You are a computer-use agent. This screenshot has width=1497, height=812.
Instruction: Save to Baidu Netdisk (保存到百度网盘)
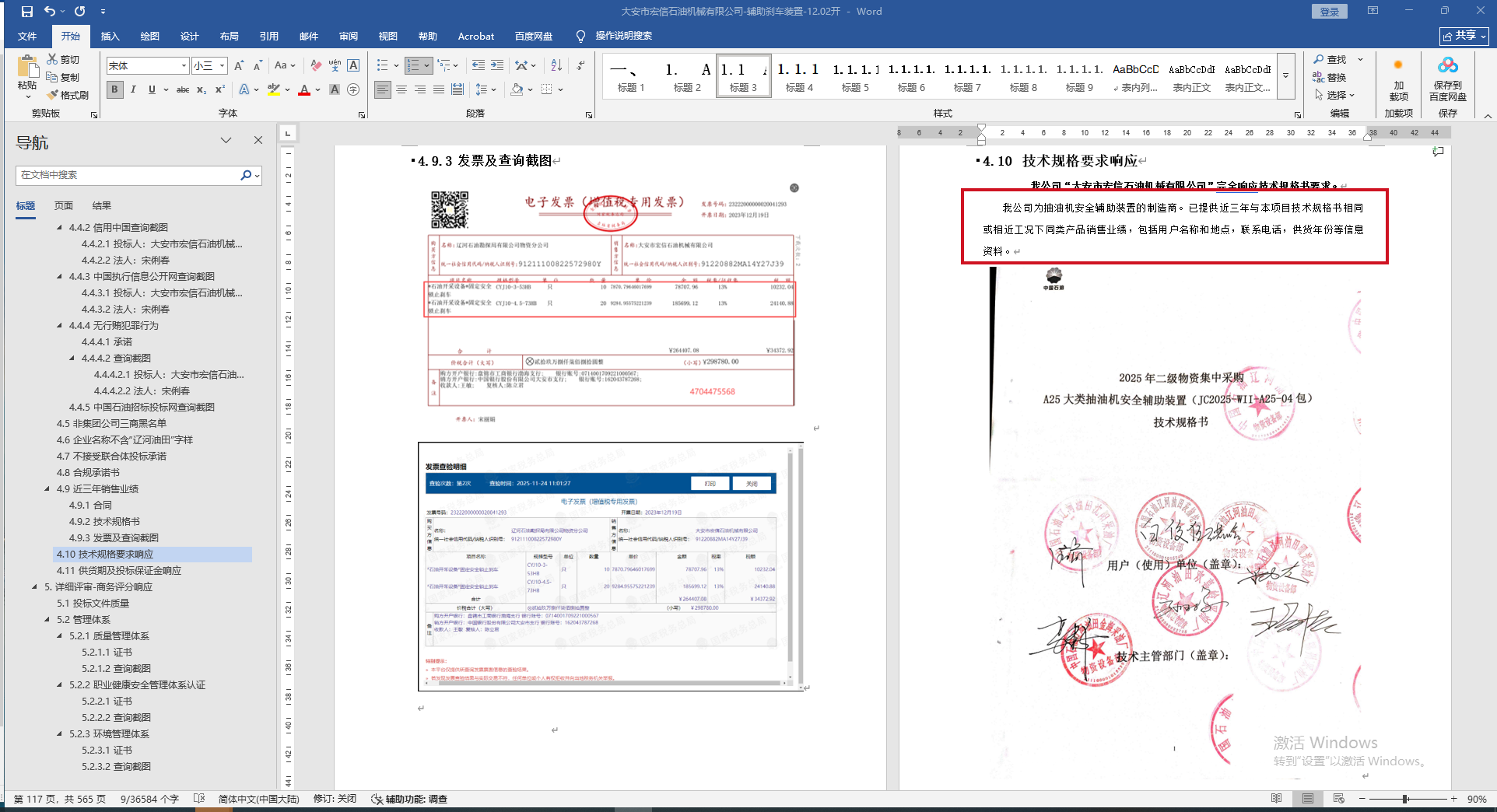[x=1447, y=79]
